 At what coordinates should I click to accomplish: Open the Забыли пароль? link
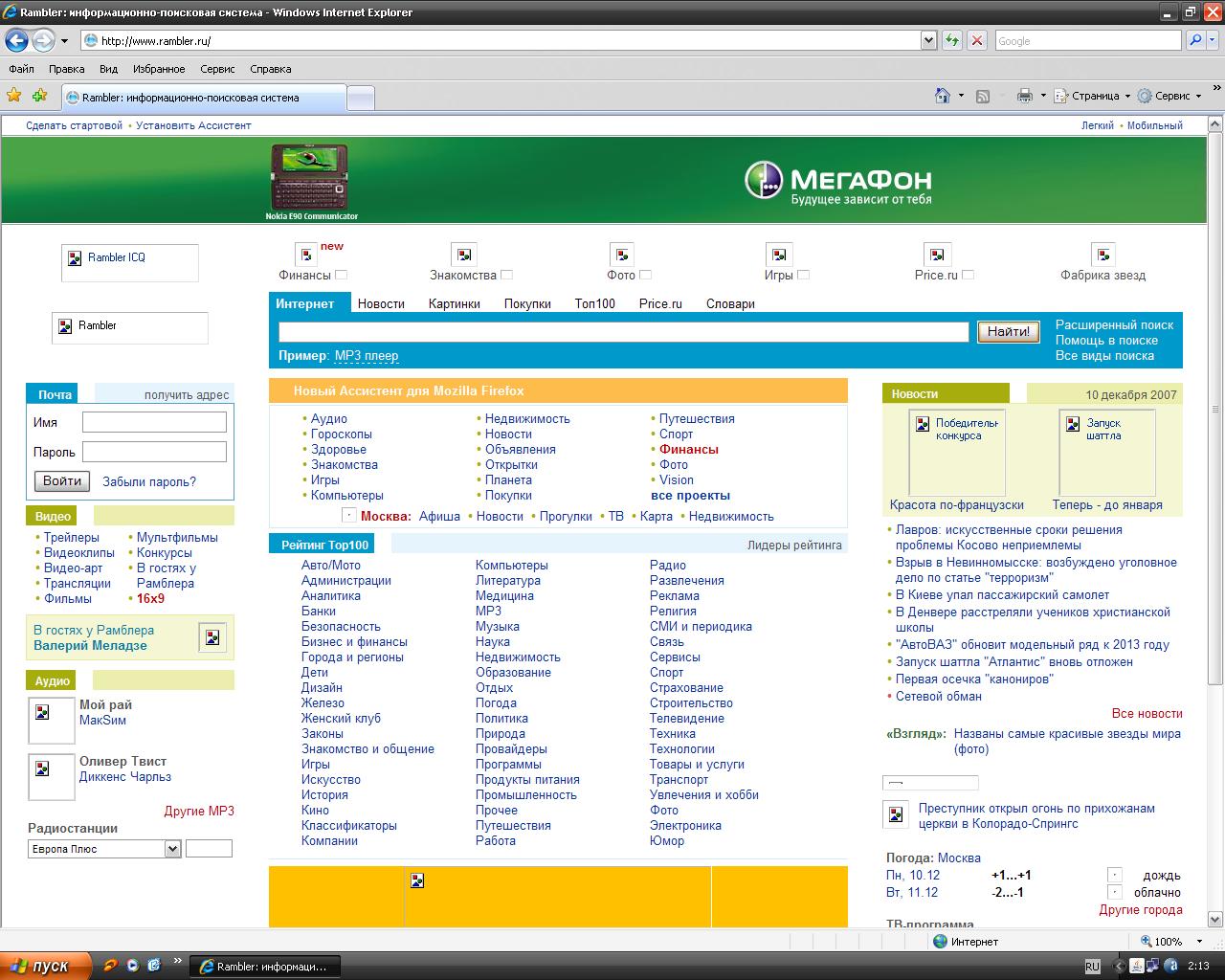149,481
